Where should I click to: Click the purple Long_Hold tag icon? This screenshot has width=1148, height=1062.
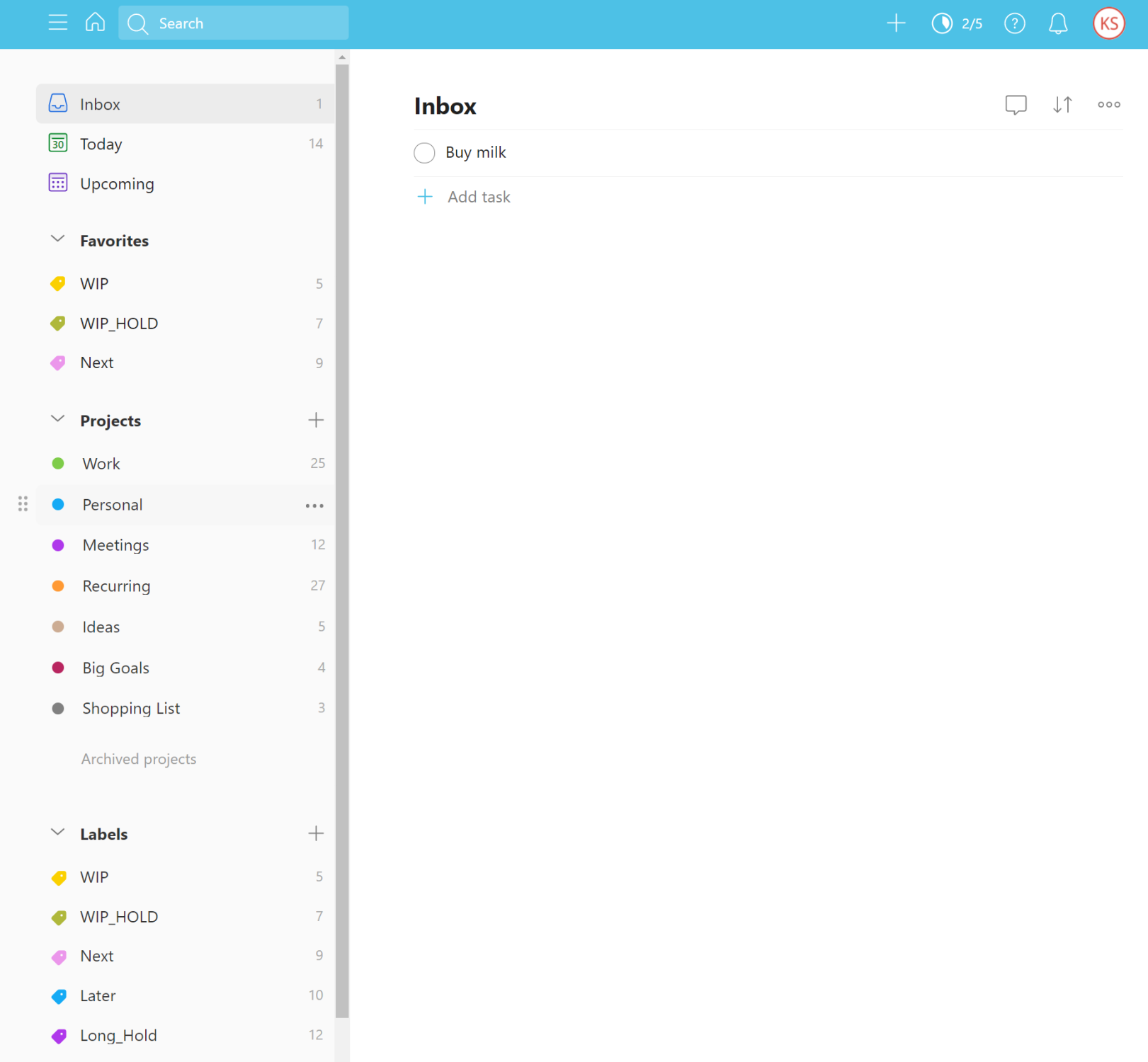click(x=59, y=1036)
